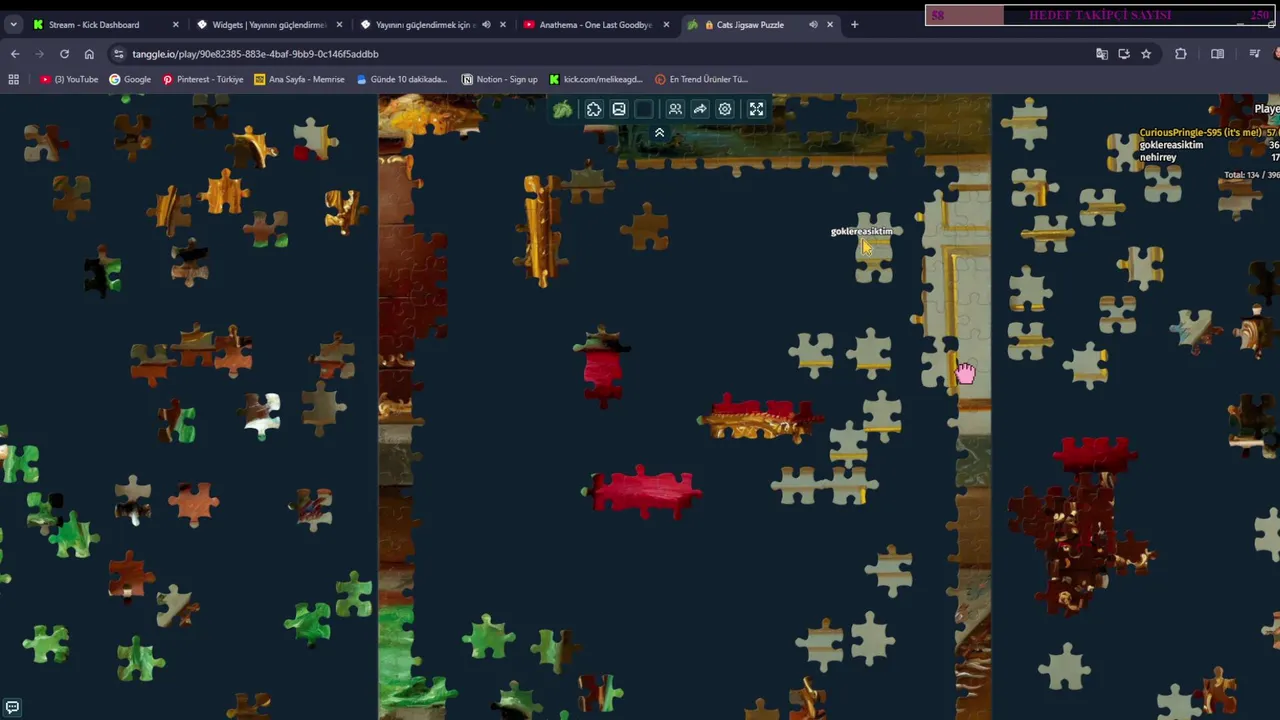Open the En Trend Ürünler bookmark
Screen dimensions: 1280x720
coord(701,79)
